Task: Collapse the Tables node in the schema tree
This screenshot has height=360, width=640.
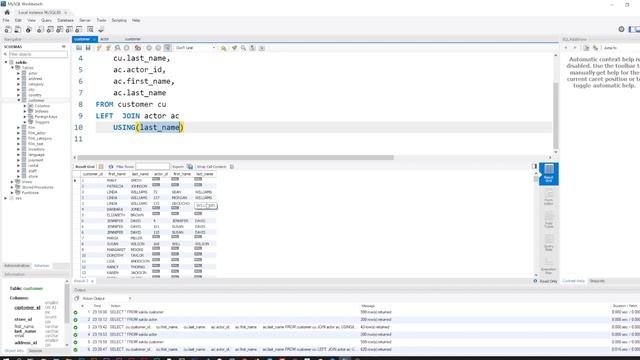Action: pyautogui.click(x=12, y=68)
